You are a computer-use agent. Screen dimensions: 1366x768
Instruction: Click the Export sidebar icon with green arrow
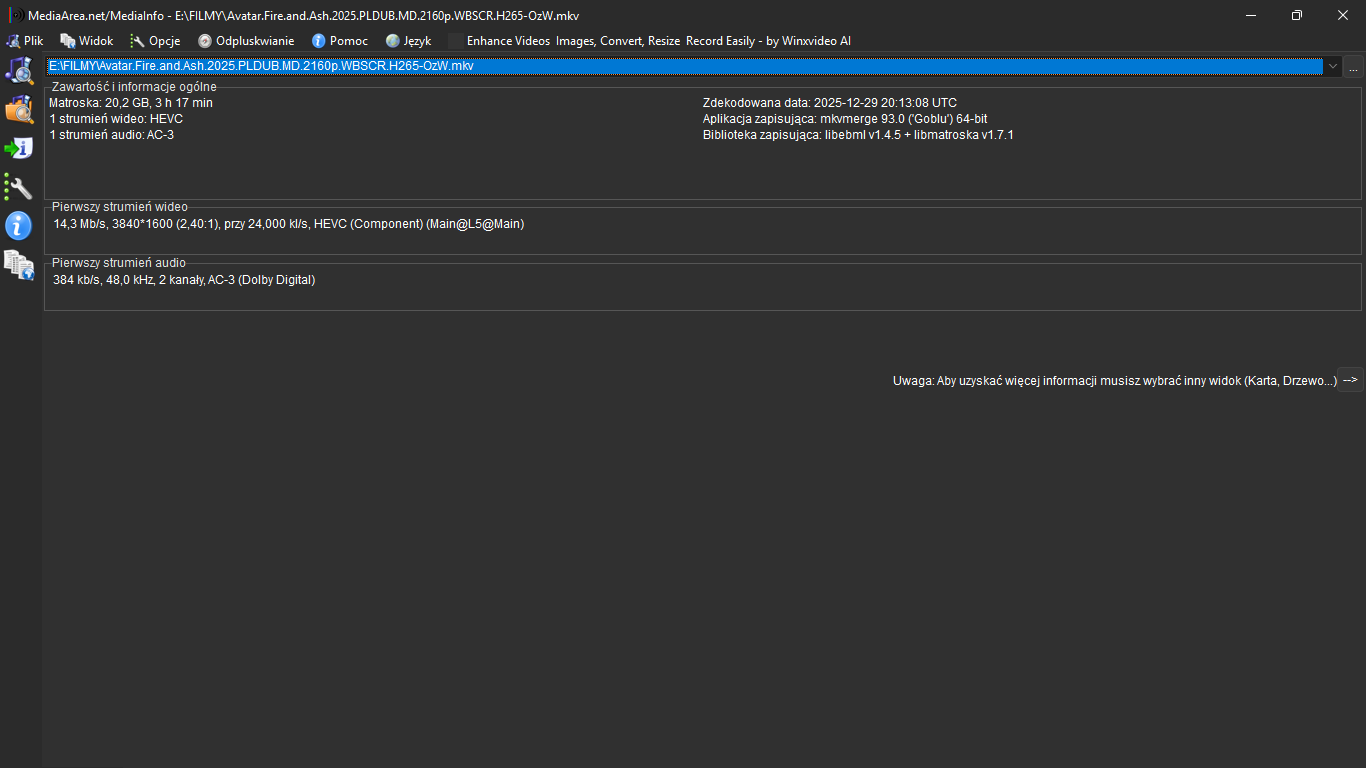click(x=19, y=148)
